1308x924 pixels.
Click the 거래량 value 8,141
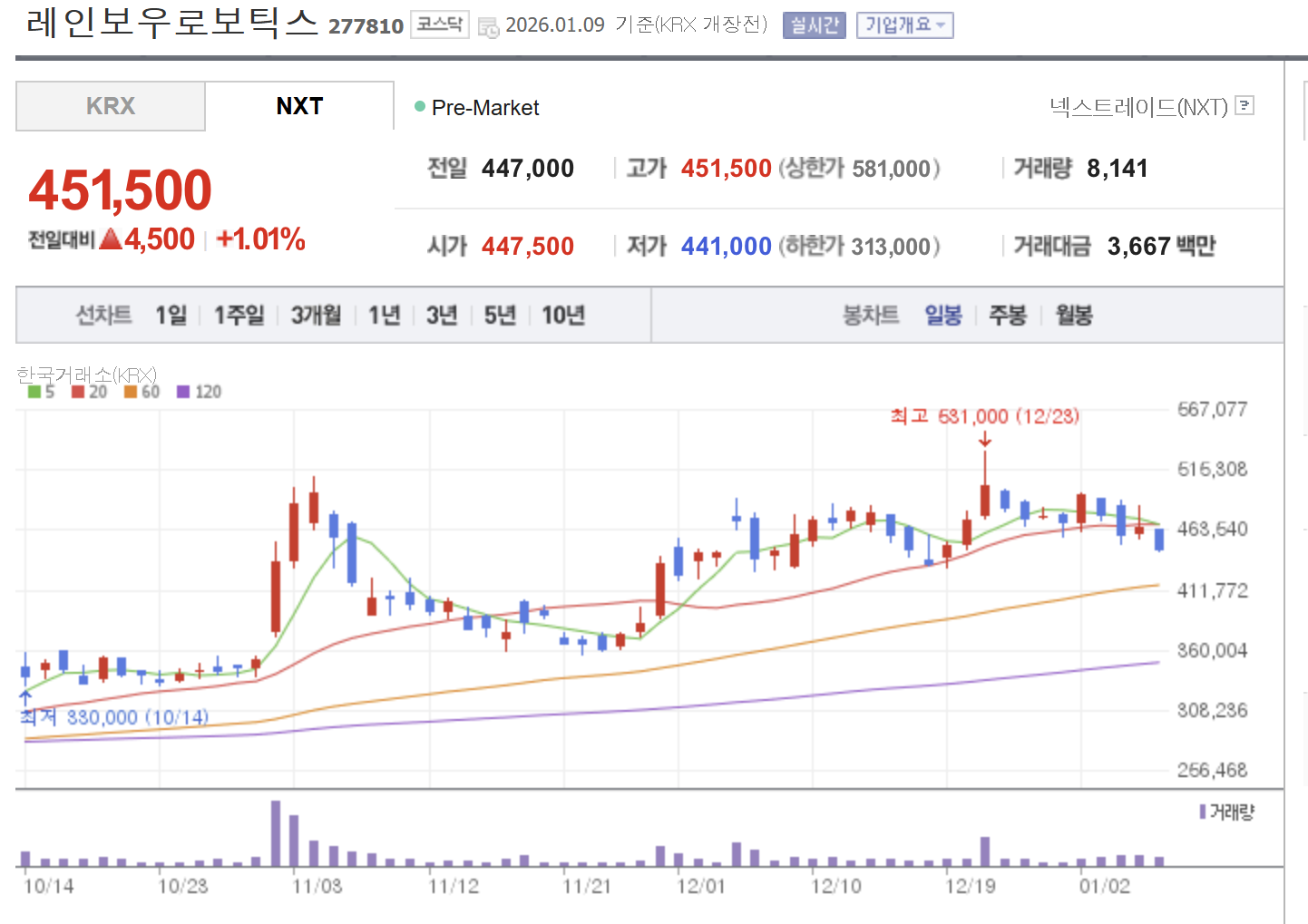[1118, 169]
